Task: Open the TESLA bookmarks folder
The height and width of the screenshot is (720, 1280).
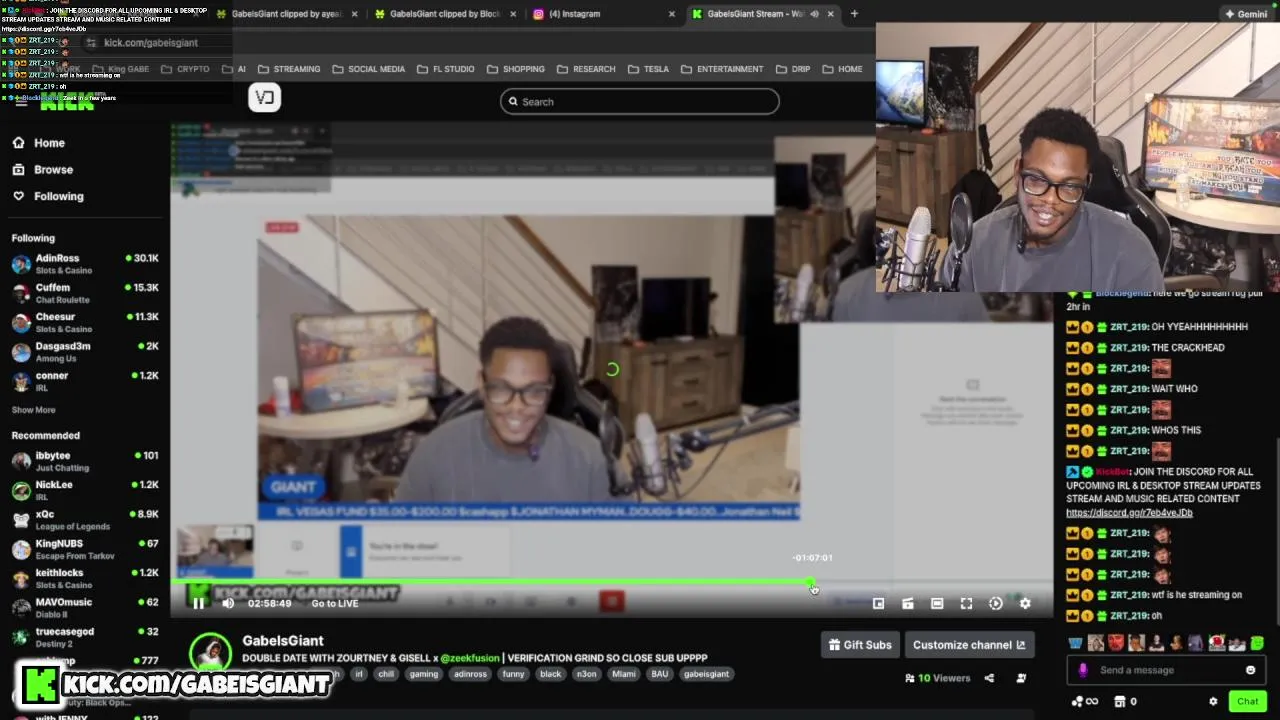Action: (x=648, y=69)
